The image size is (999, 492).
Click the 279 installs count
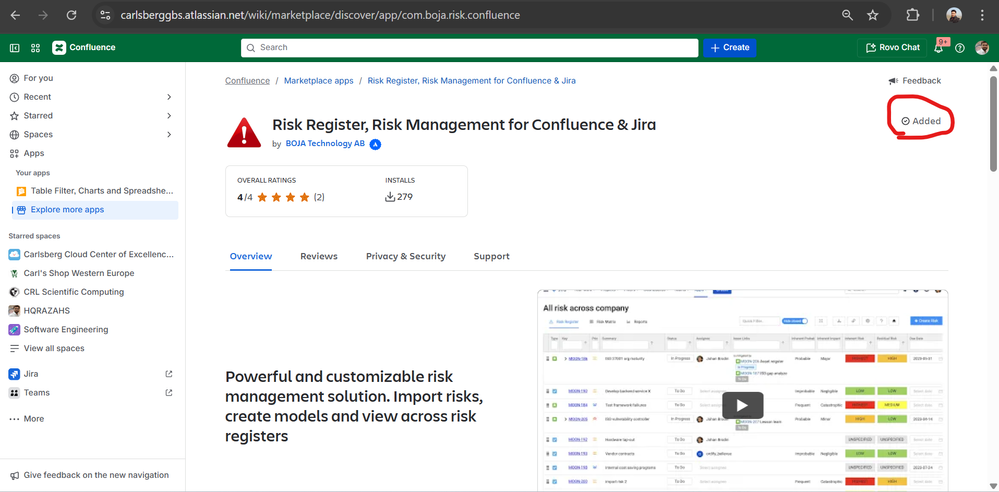pyautogui.click(x=399, y=197)
